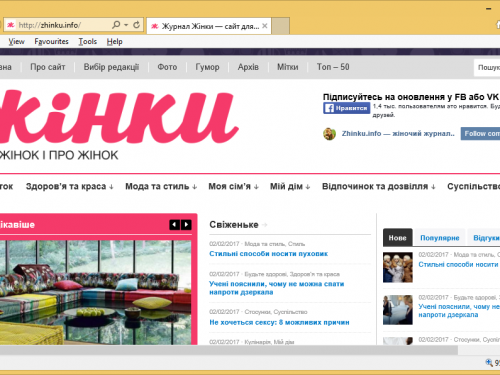This screenshot has width=500, height=375.
Task: Click sidebar thumbnail of bedroom mirror article
Action: click(x=398, y=310)
